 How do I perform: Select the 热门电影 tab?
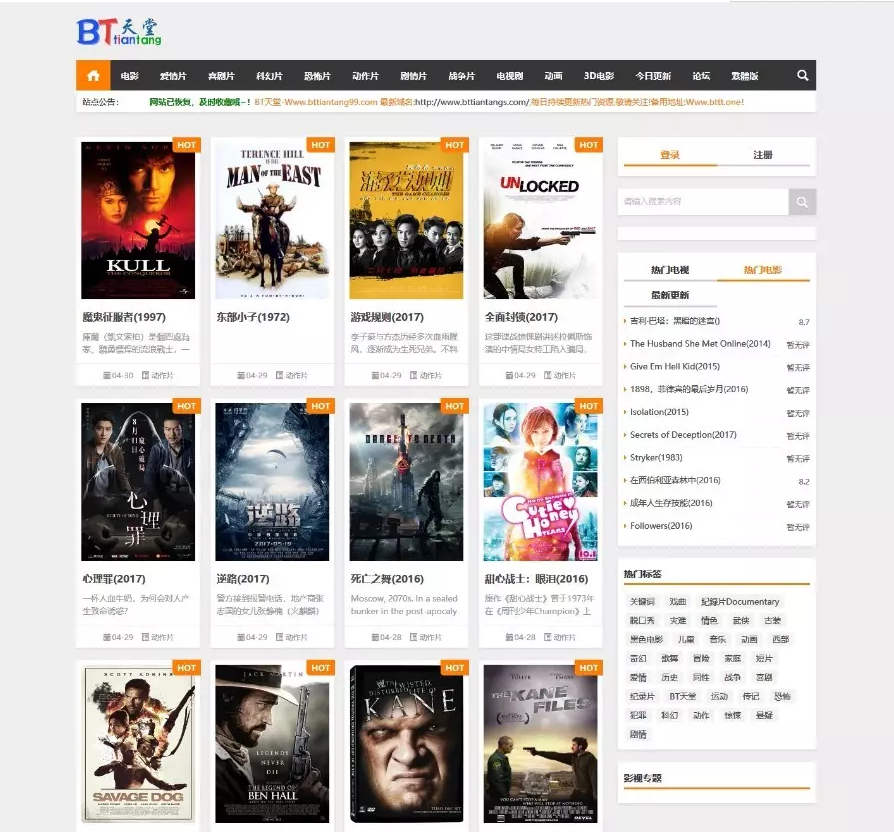tap(763, 270)
